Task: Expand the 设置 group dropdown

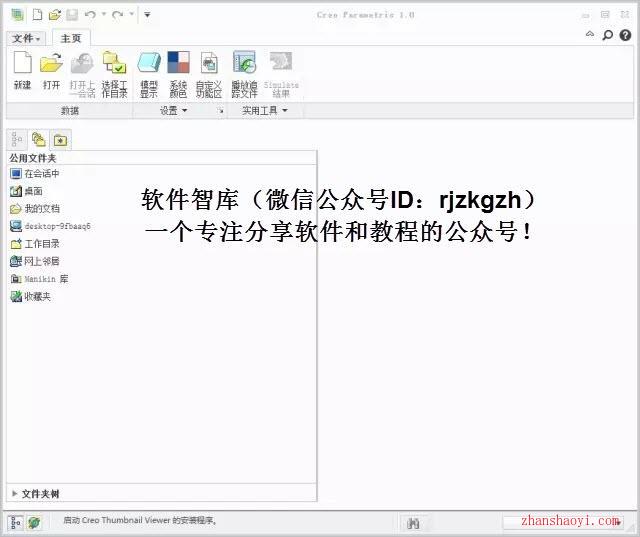Action: pyautogui.click(x=173, y=111)
